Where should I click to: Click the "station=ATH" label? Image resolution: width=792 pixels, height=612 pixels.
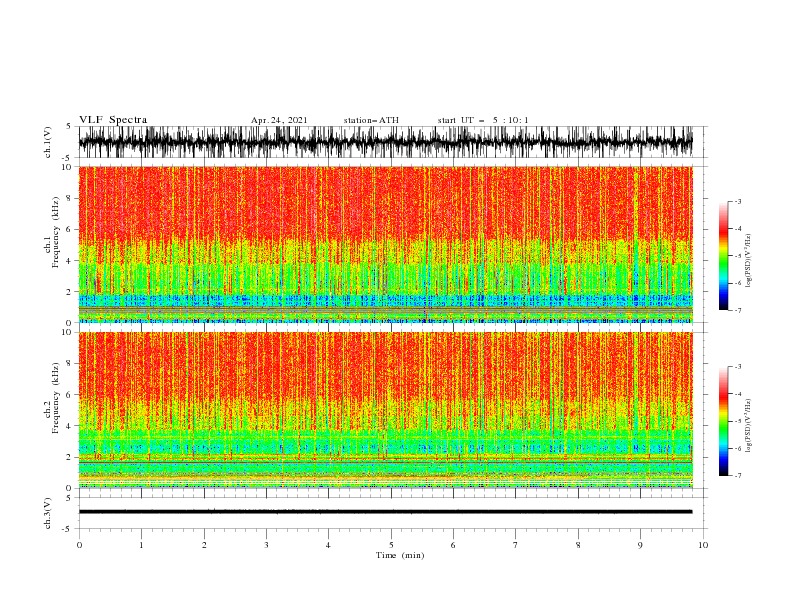371,120
